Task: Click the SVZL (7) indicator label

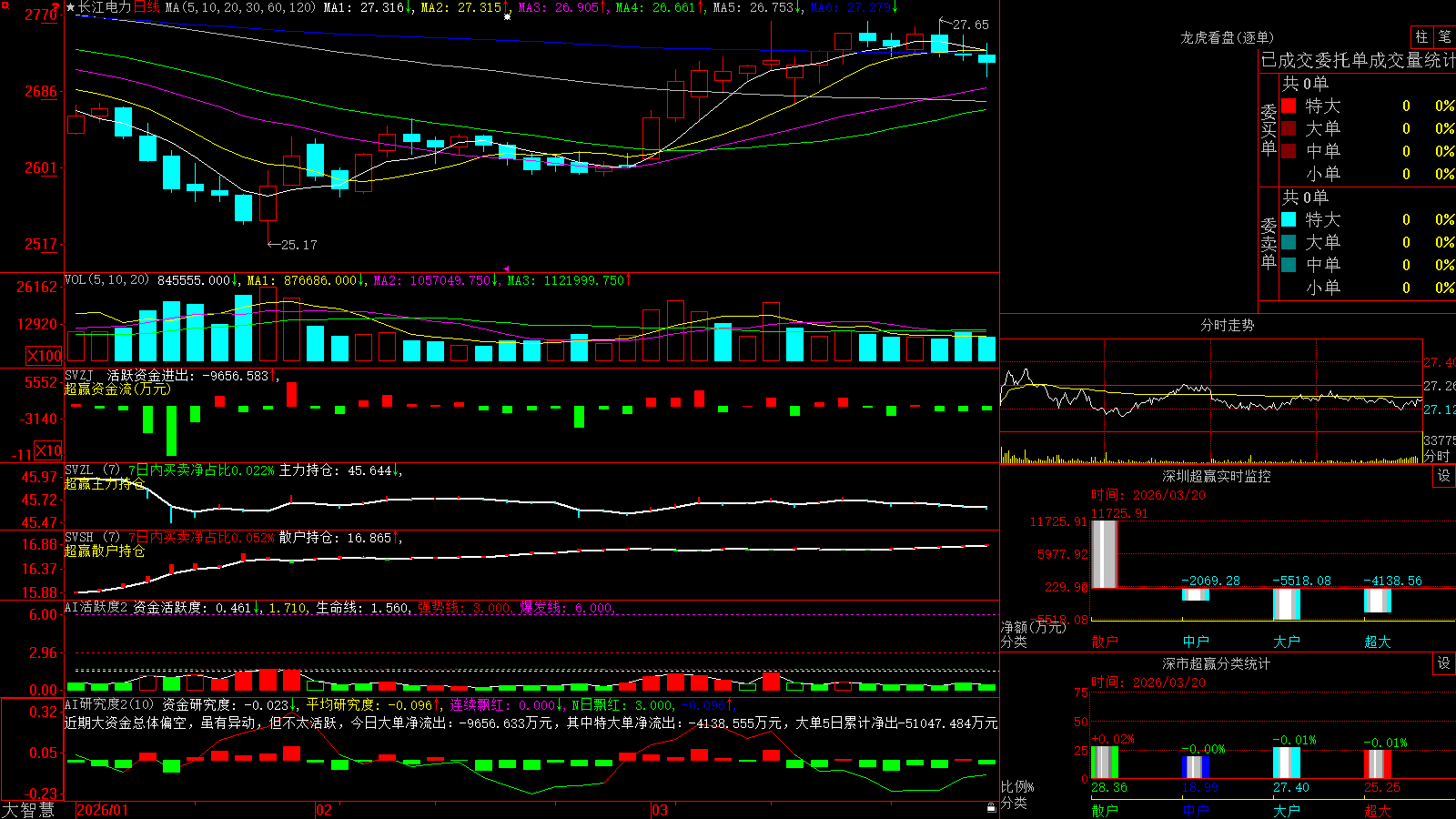Action: click(x=92, y=470)
